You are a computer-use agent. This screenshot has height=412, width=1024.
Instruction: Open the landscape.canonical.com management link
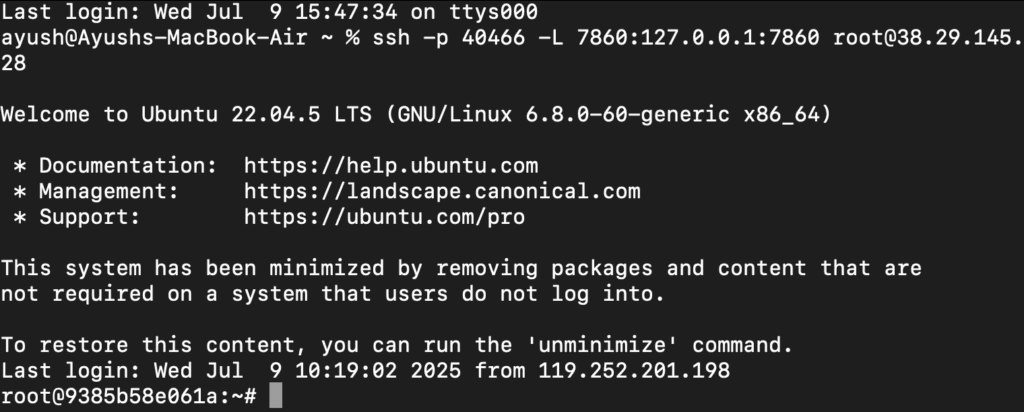[442, 191]
